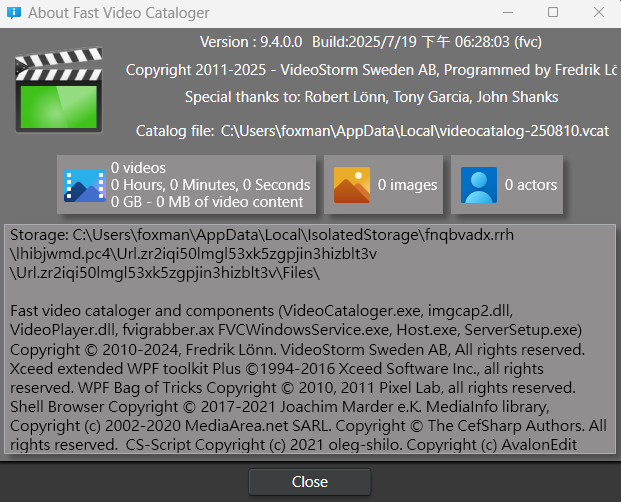
Task: Click the Version 9.4.0.0 build line
Action: (x=371, y=42)
